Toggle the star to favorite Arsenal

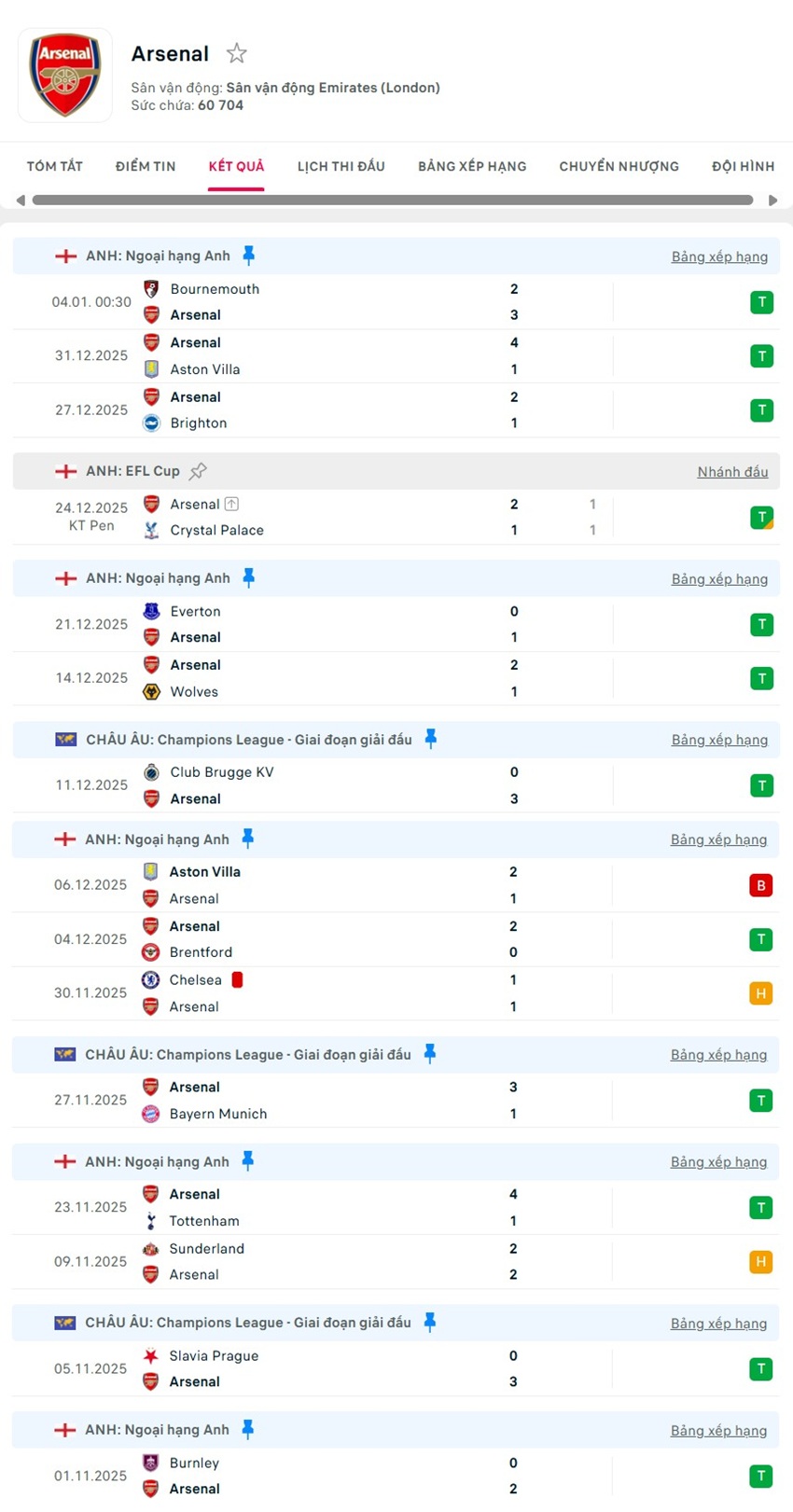coord(236,53)
